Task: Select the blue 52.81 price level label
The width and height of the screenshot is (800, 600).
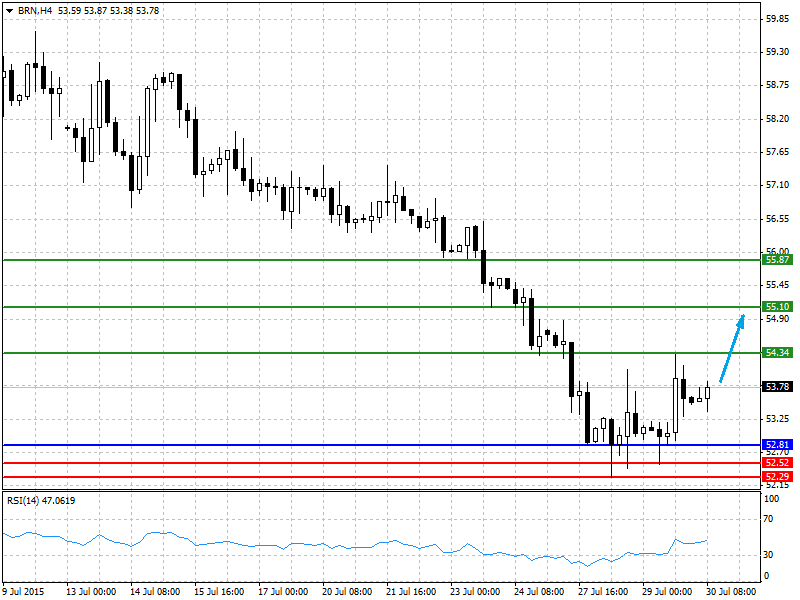Action: (x=778, y=445)
